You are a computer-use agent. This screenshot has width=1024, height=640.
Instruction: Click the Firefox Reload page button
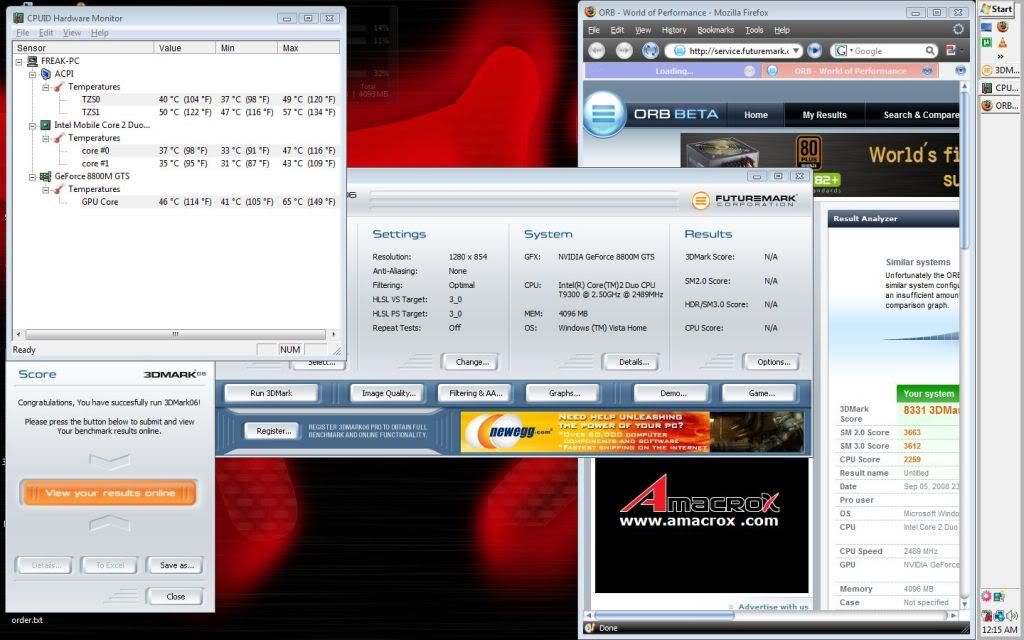[650, 50]
